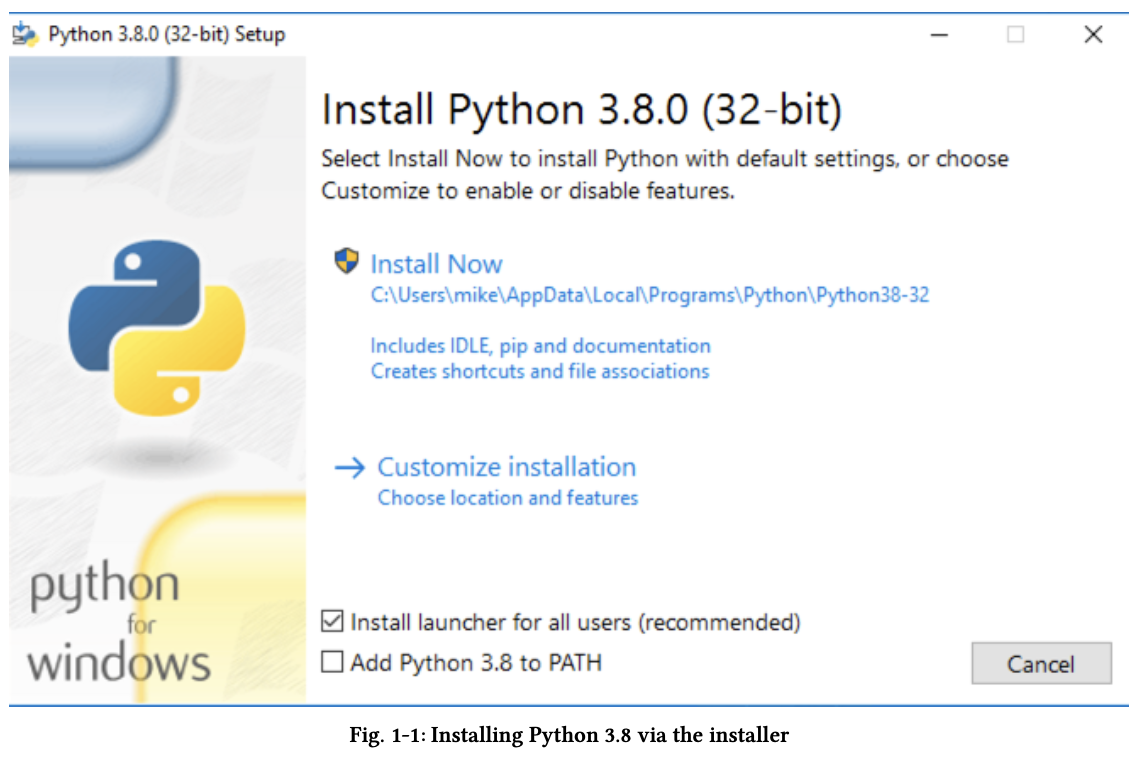
Task: Open Customize installation options
Action: tap(506, 466)
